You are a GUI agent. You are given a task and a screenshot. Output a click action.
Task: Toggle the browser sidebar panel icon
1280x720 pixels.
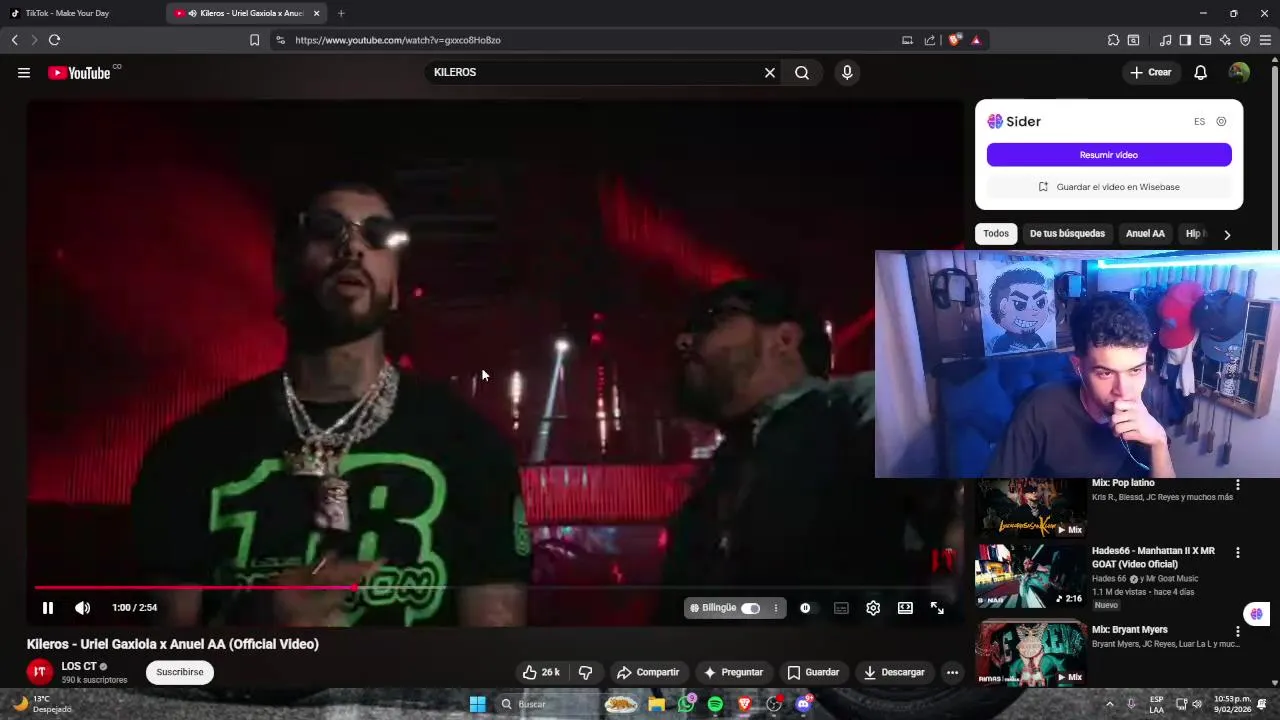[x=1185, y=40]
